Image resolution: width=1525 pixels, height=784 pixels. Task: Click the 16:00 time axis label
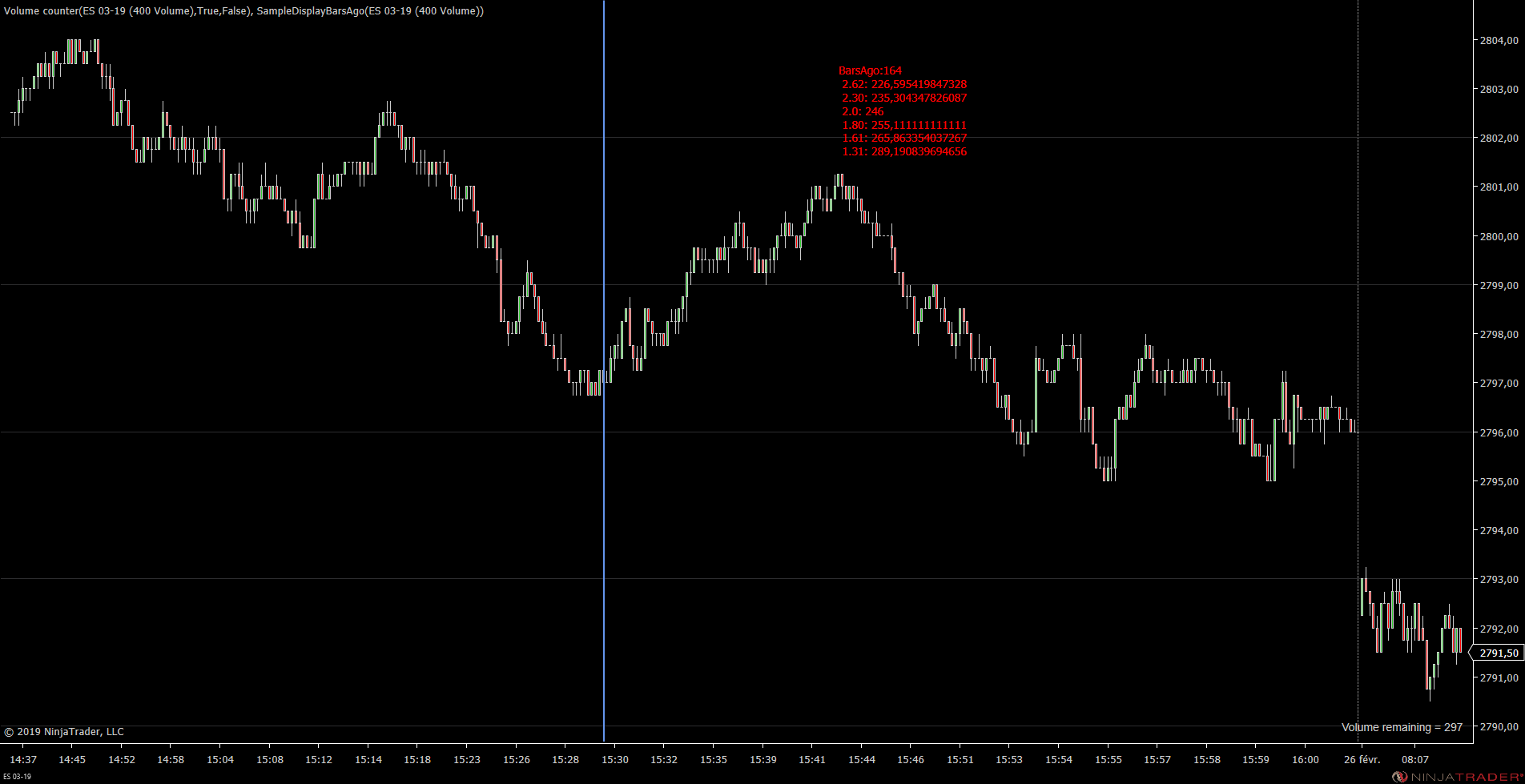point(1306,759)
